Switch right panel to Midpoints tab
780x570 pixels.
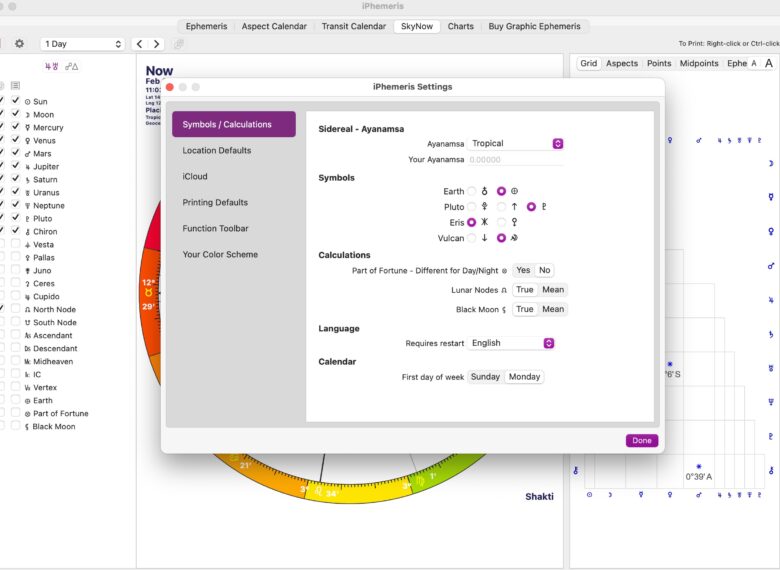tap(699, 63)
